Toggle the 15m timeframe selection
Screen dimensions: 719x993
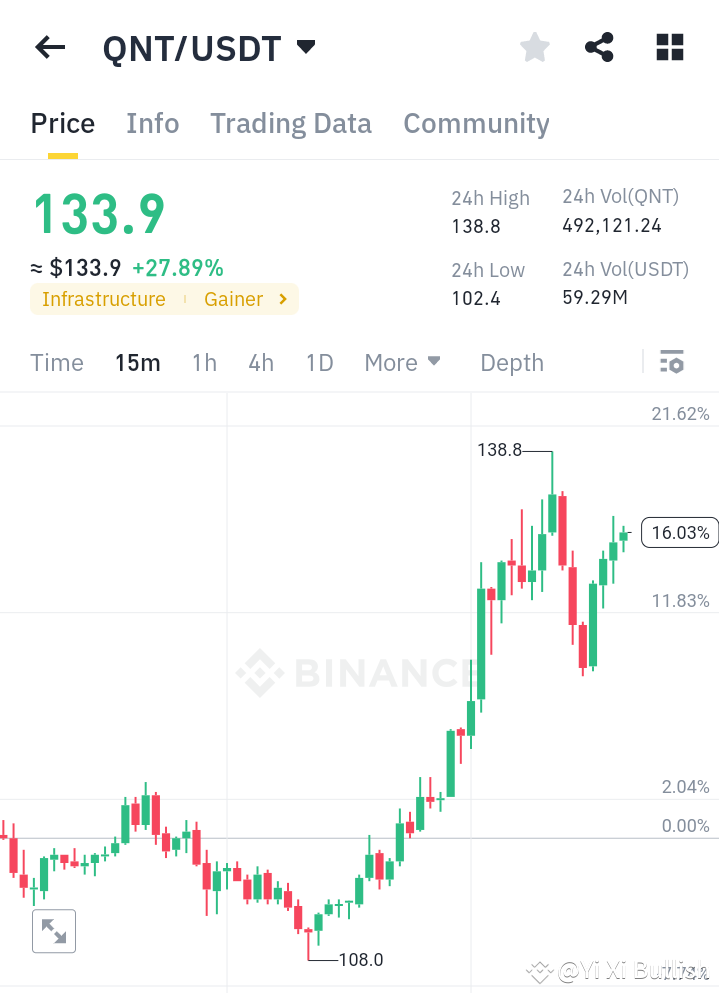tap(138, 363)
